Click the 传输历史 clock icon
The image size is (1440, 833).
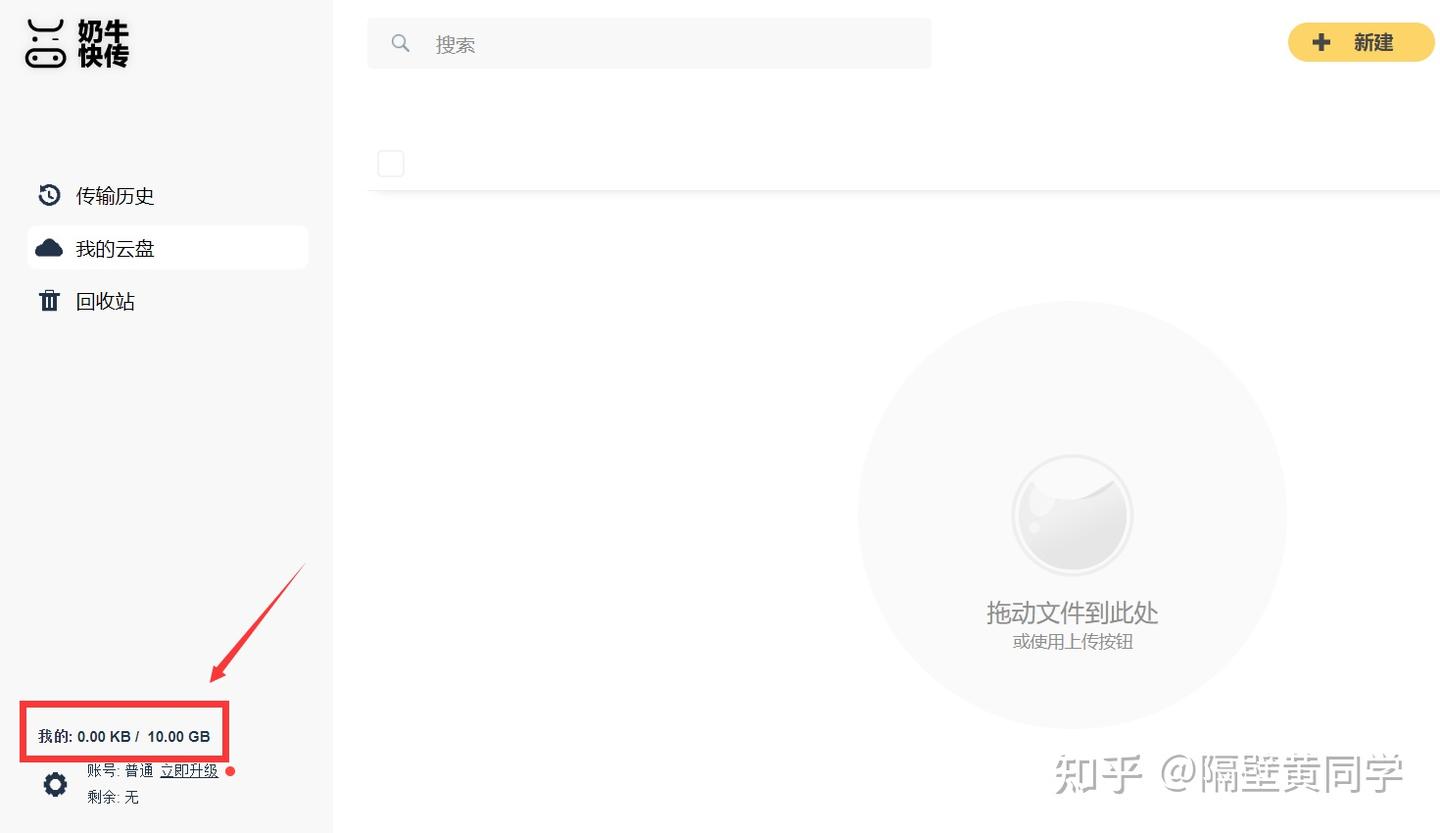pyautogui.click(x=49, y=195)
